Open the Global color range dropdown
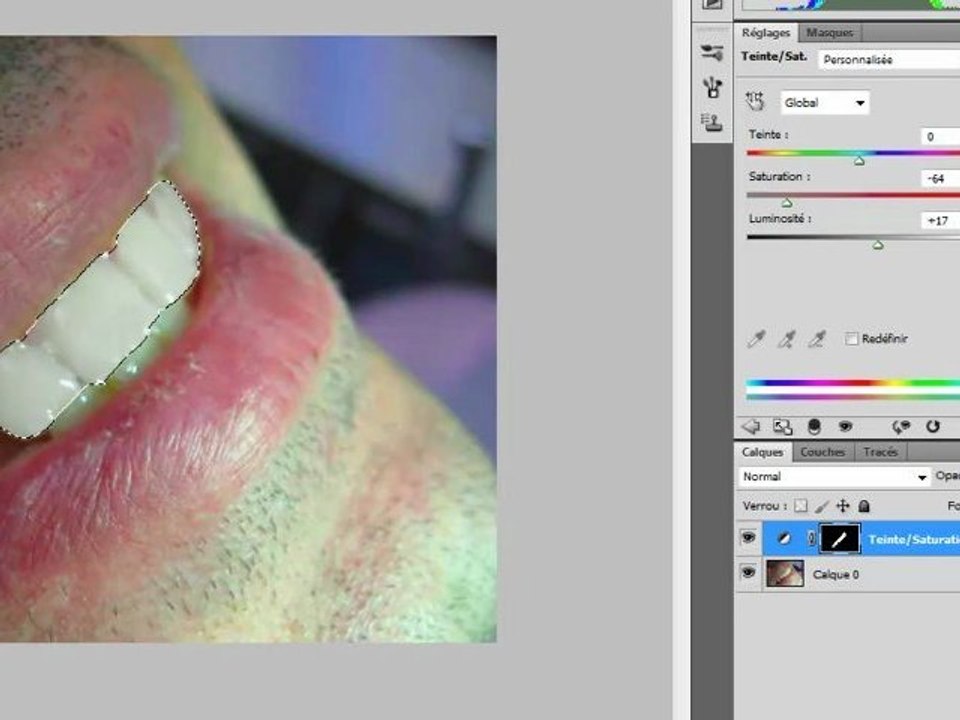 pyautogui.click(x=824, y=103)
